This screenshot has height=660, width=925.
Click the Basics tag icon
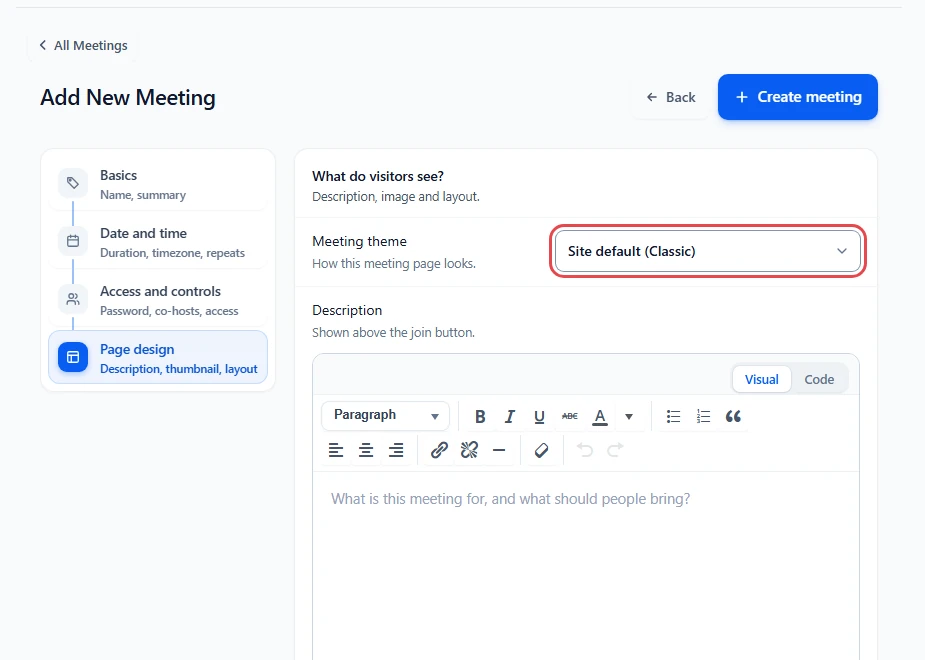[x=73, y=183]
